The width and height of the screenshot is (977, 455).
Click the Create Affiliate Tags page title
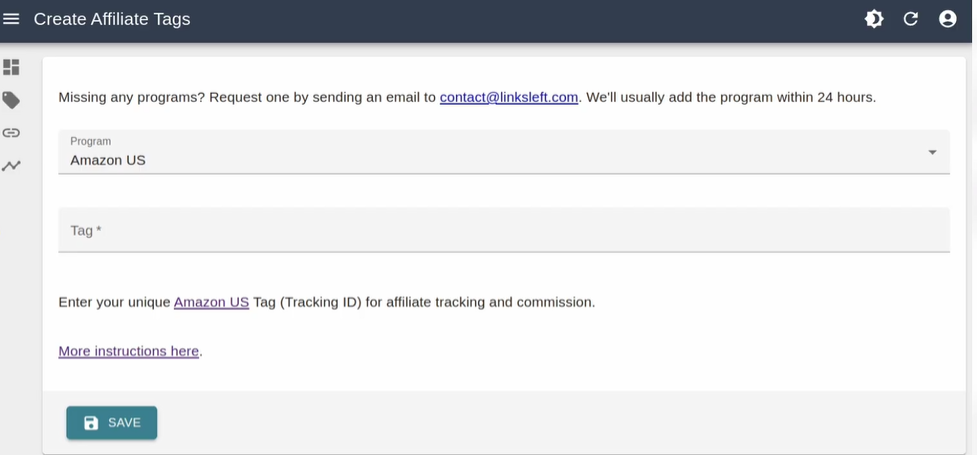112,19
